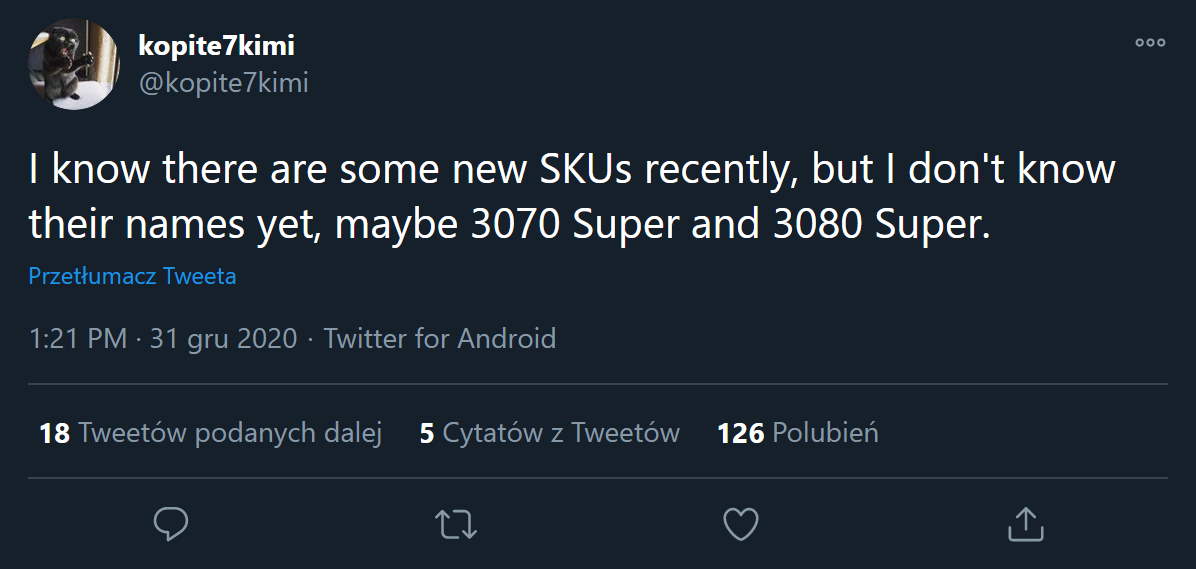This screenshot has width=1196, height=569.
Task: Share the tweet via the share icon
Action: (1025, 522)
